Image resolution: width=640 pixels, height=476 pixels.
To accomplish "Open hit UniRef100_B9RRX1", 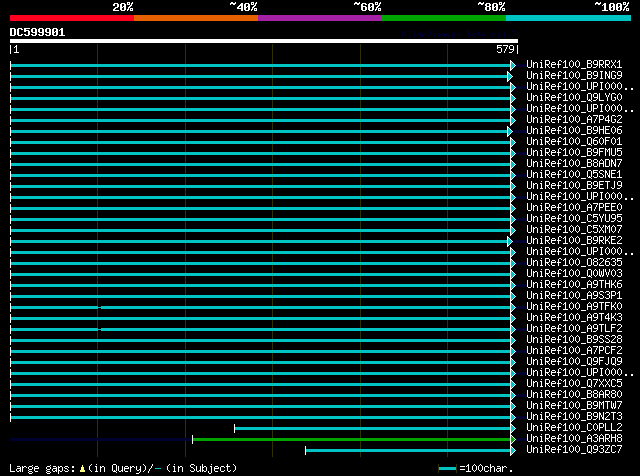I will click(x=574, y=64).
